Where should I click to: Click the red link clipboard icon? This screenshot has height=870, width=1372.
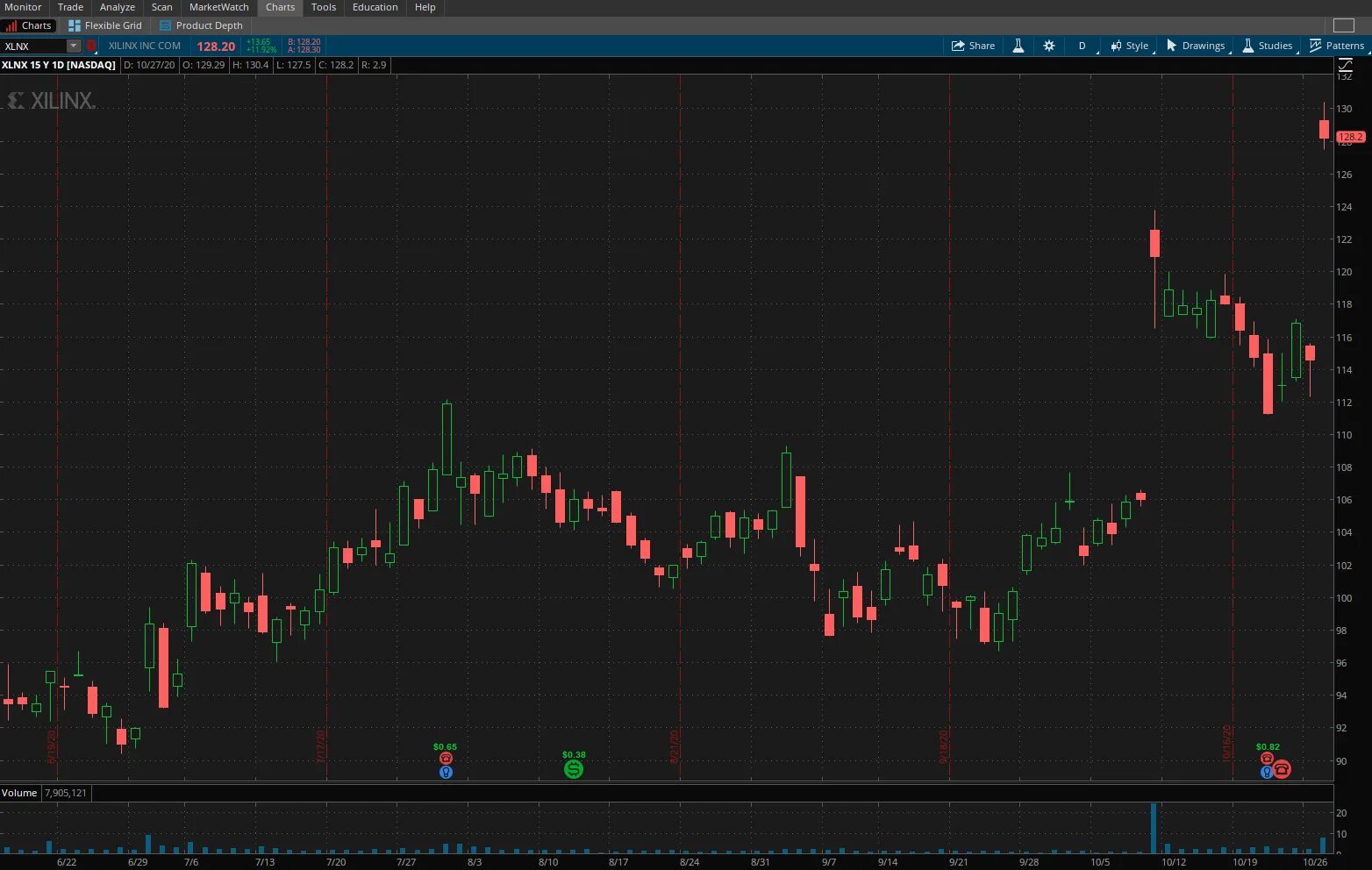tap(91, 46)
